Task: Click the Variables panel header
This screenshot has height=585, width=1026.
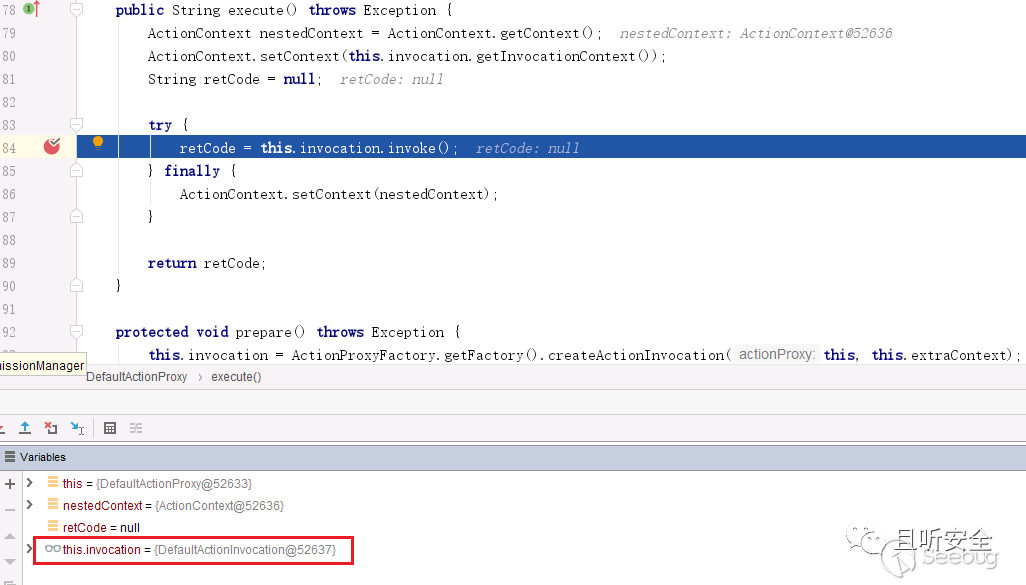Action: tap(43, 457)
